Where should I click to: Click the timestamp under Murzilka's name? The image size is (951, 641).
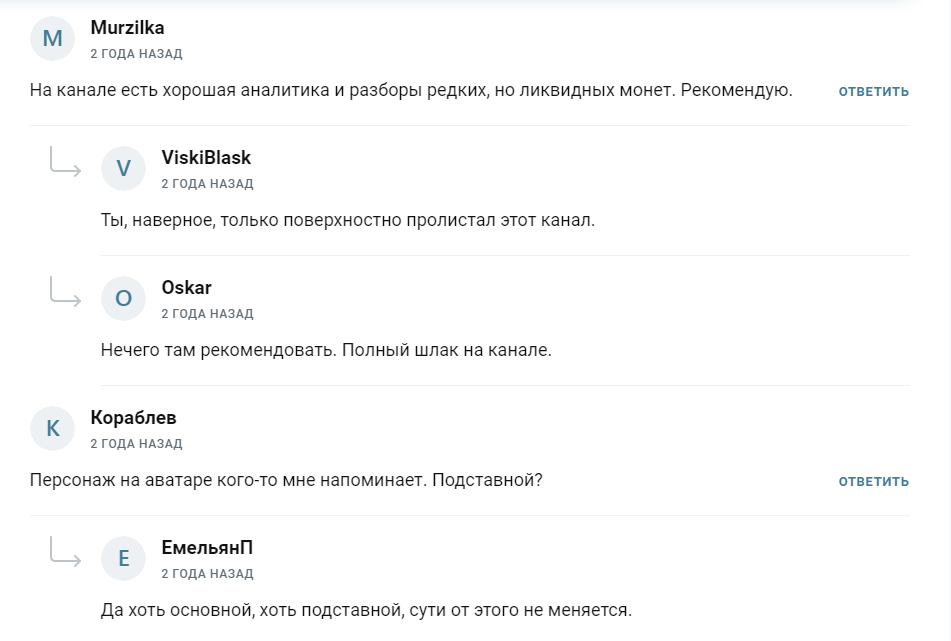(136, 54)
